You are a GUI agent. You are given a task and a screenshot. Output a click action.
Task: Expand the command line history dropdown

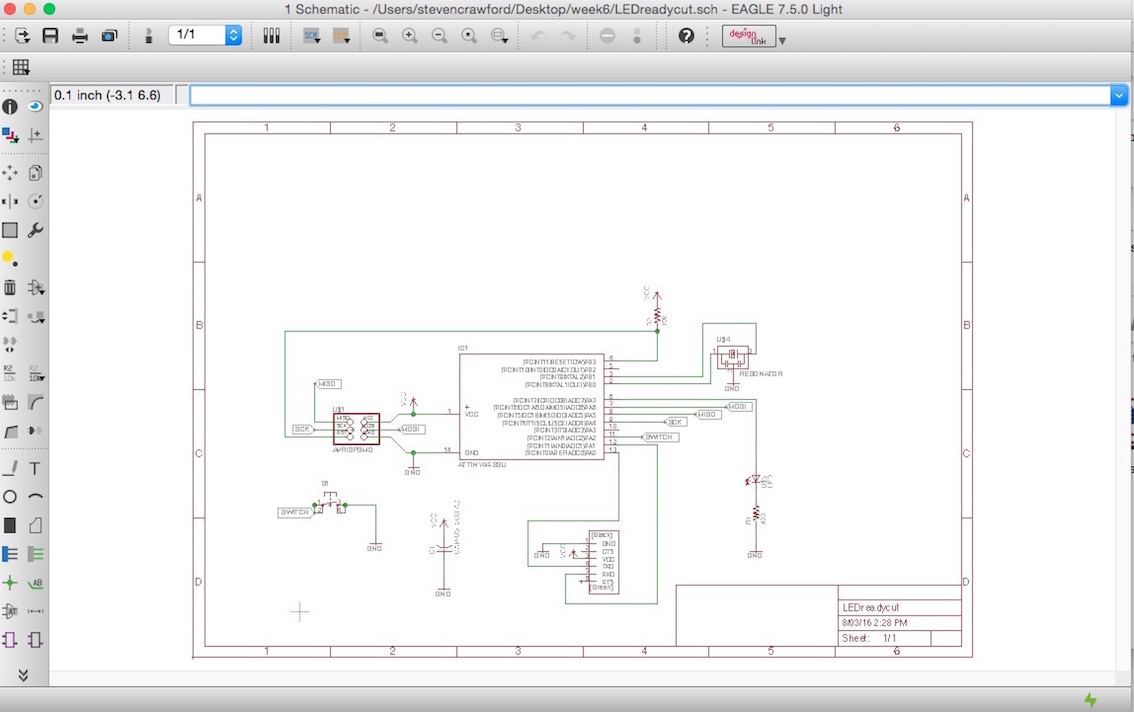pos(1119,95)
